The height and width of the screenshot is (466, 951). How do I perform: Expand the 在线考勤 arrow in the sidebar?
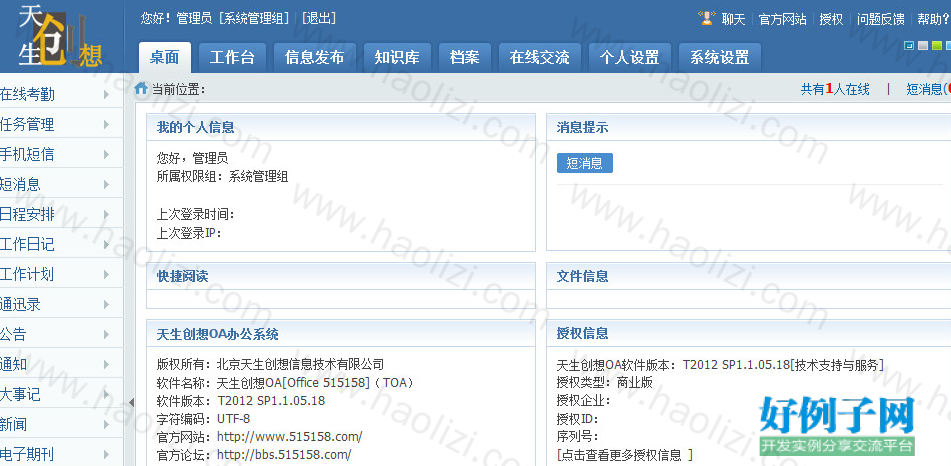[x=106, y=94]
